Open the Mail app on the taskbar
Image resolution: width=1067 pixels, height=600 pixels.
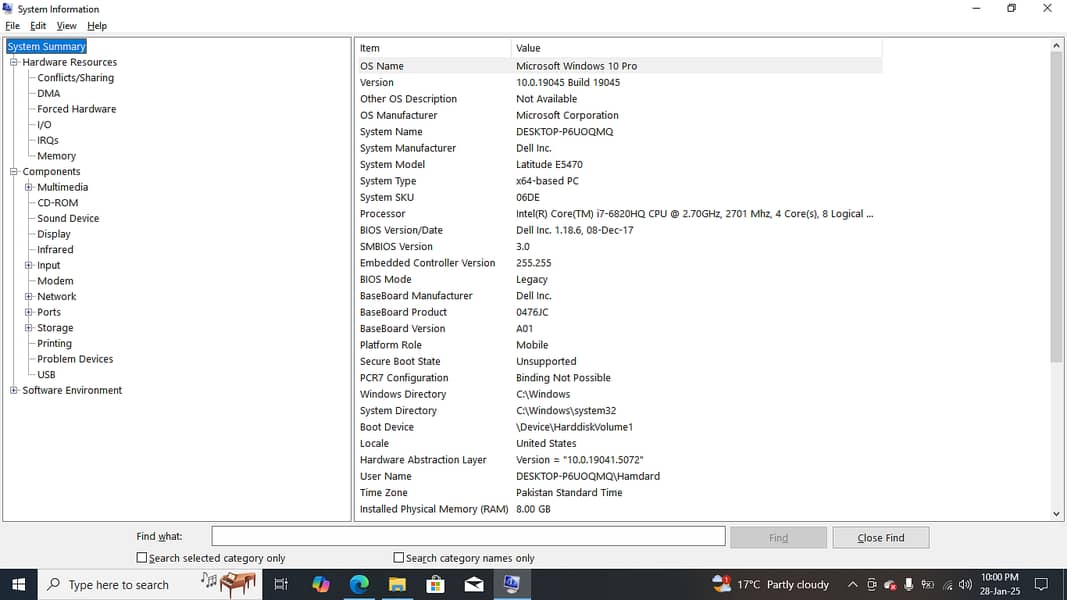(473, 585)
